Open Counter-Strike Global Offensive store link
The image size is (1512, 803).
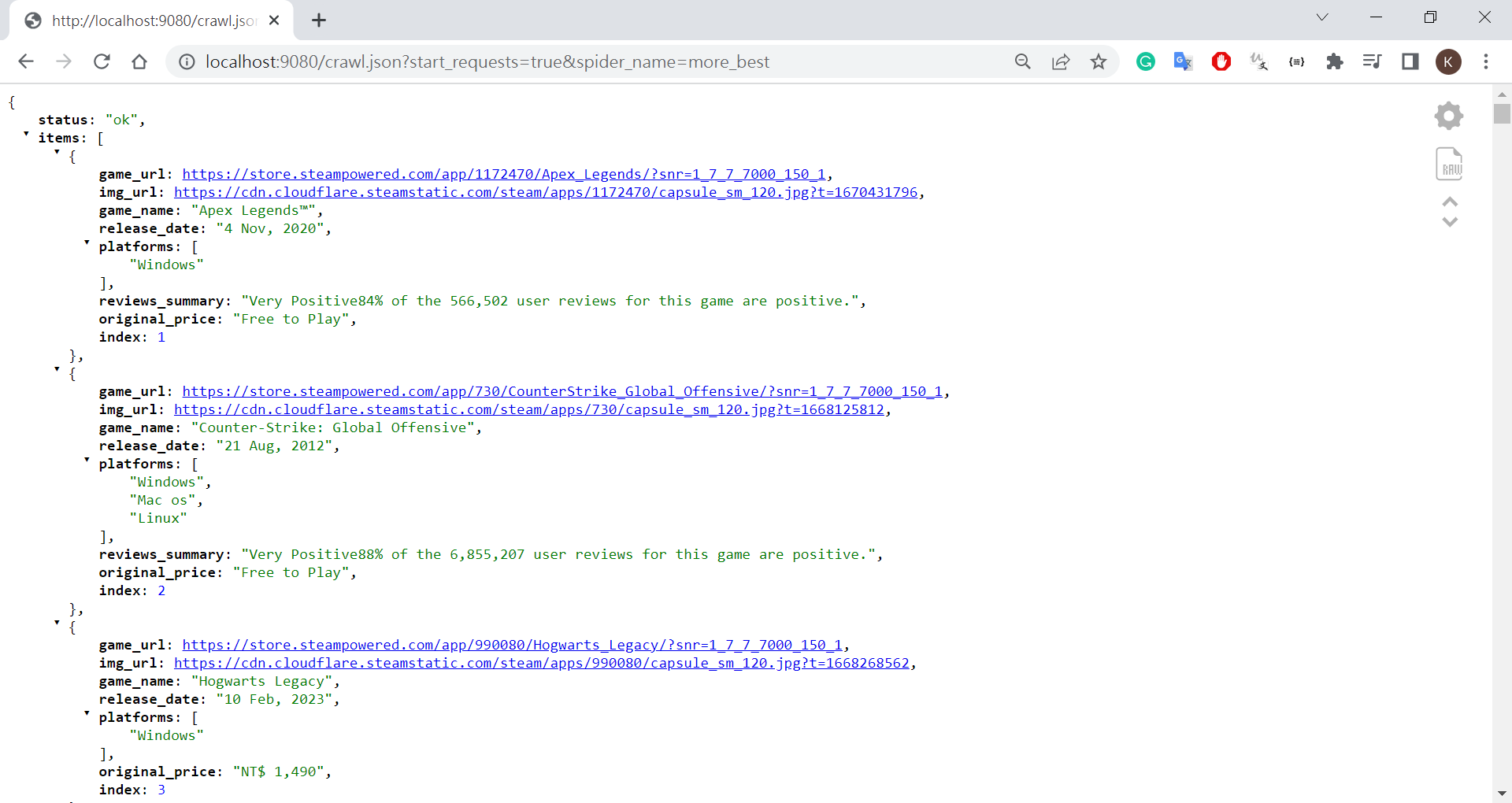[x=561, y=391]
